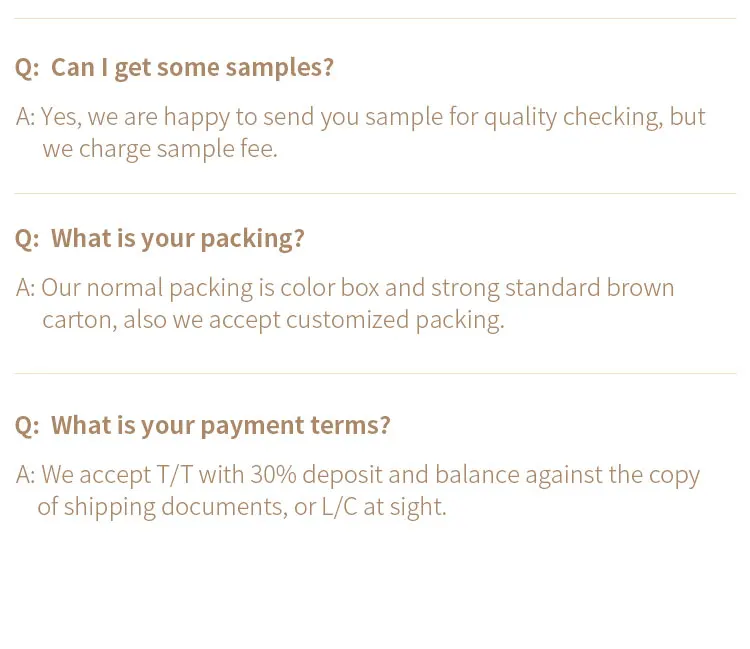This screenshot has height=649, width=750.
Task: Click the 'Q:' label before the payment terms question
Action: click(27, 426)
